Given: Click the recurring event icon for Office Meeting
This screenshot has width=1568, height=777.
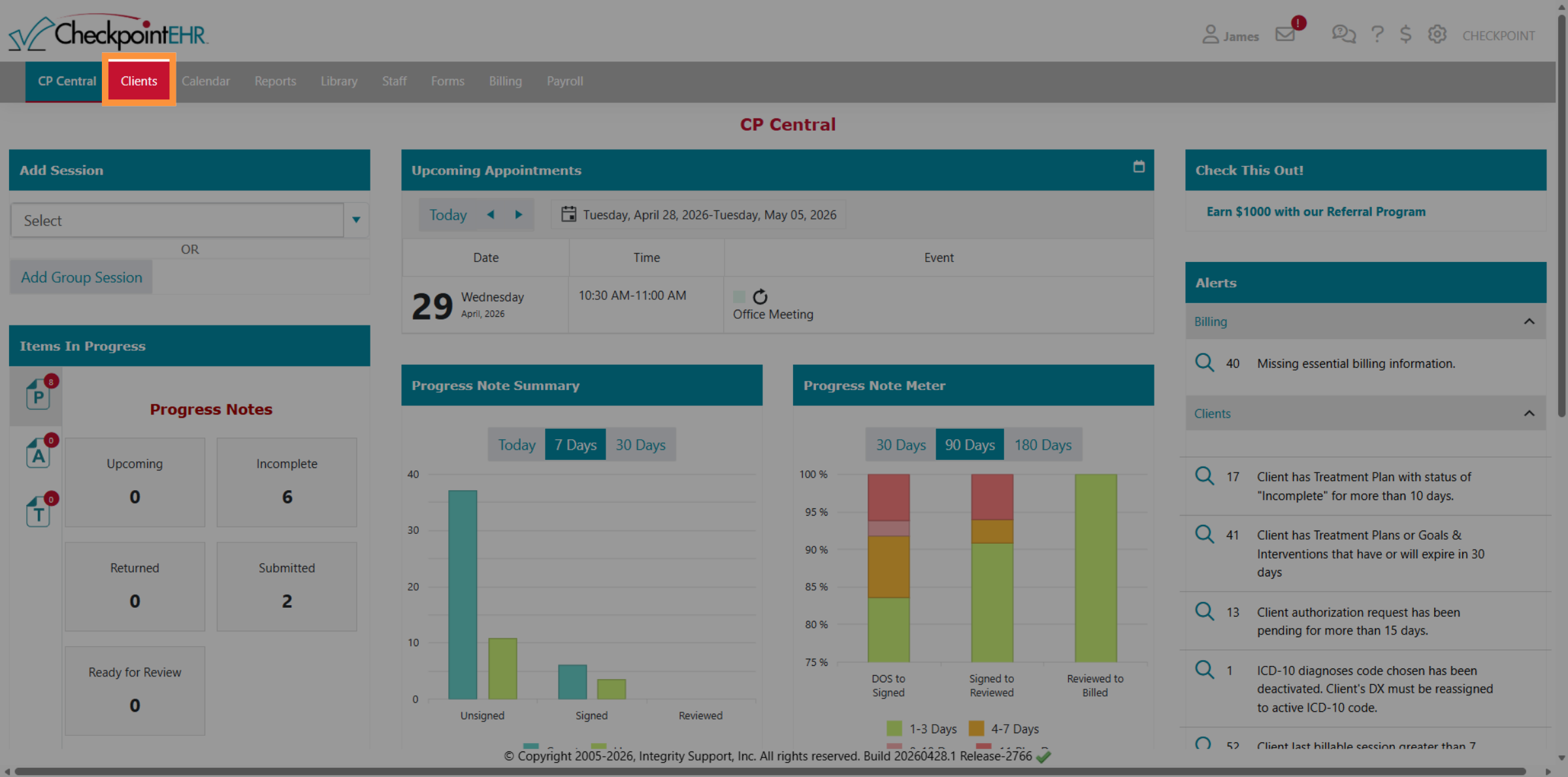Looking at the screenshot, I should [760, 297].
